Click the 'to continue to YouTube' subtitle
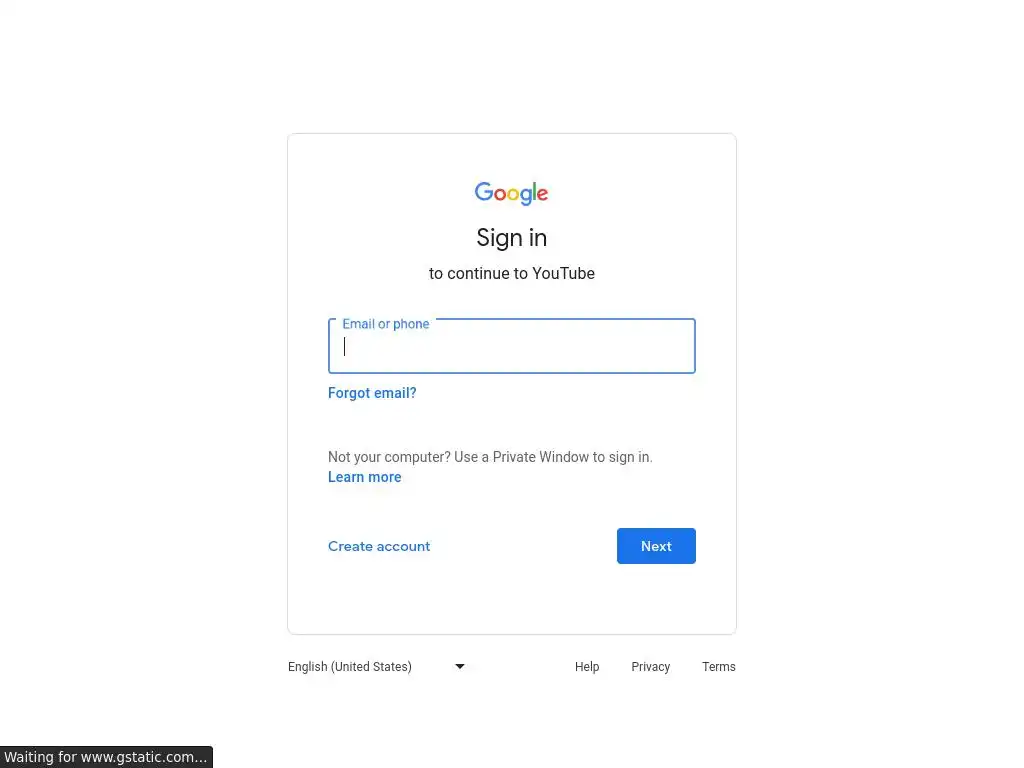 pos(511,274)
